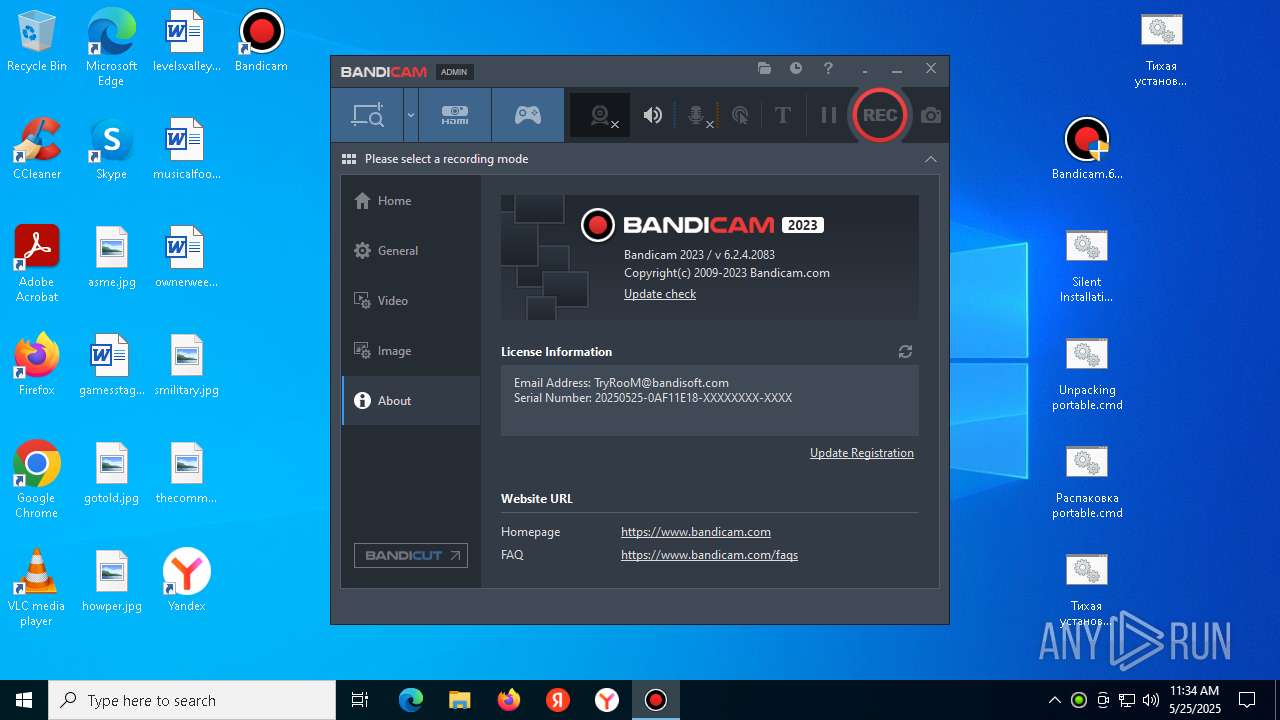Click the Email Address license text
Screen dimensions: 1280x720
tap(621, 383)
